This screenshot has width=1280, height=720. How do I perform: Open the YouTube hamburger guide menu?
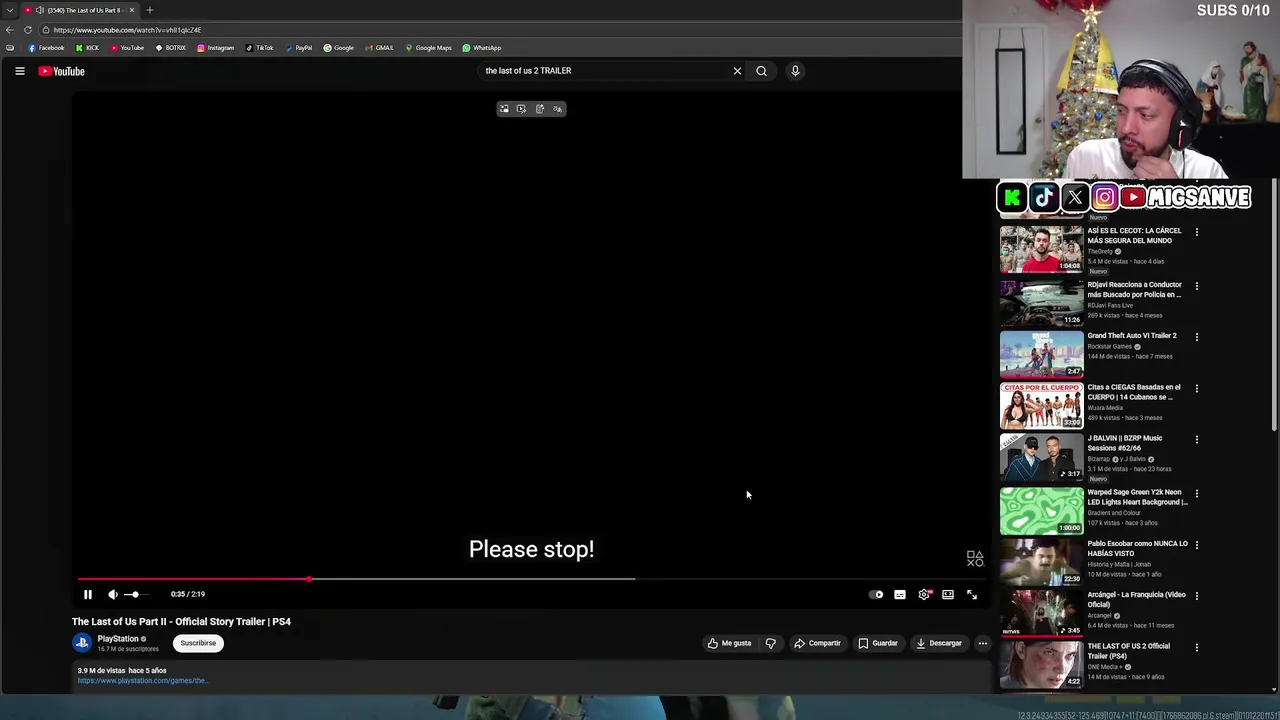(x=19, y=71)
